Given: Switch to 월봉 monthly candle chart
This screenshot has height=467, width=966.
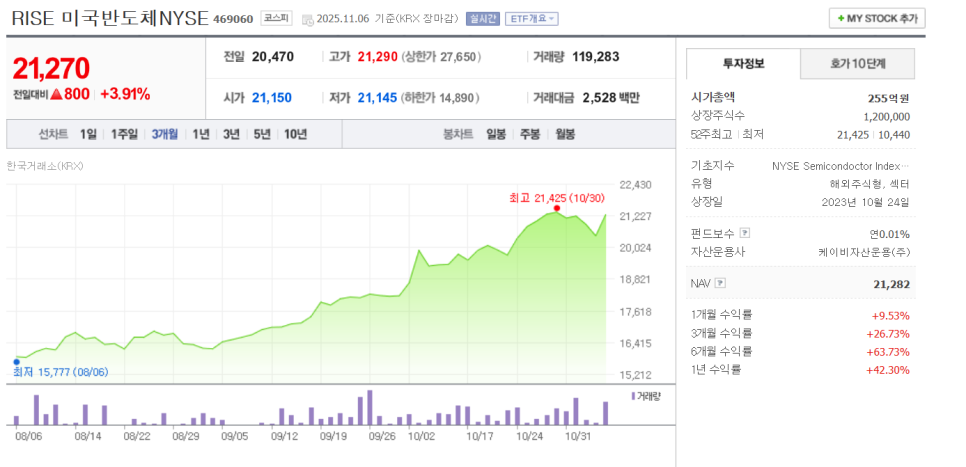Looking at the screenshot, I should (565, 134).
